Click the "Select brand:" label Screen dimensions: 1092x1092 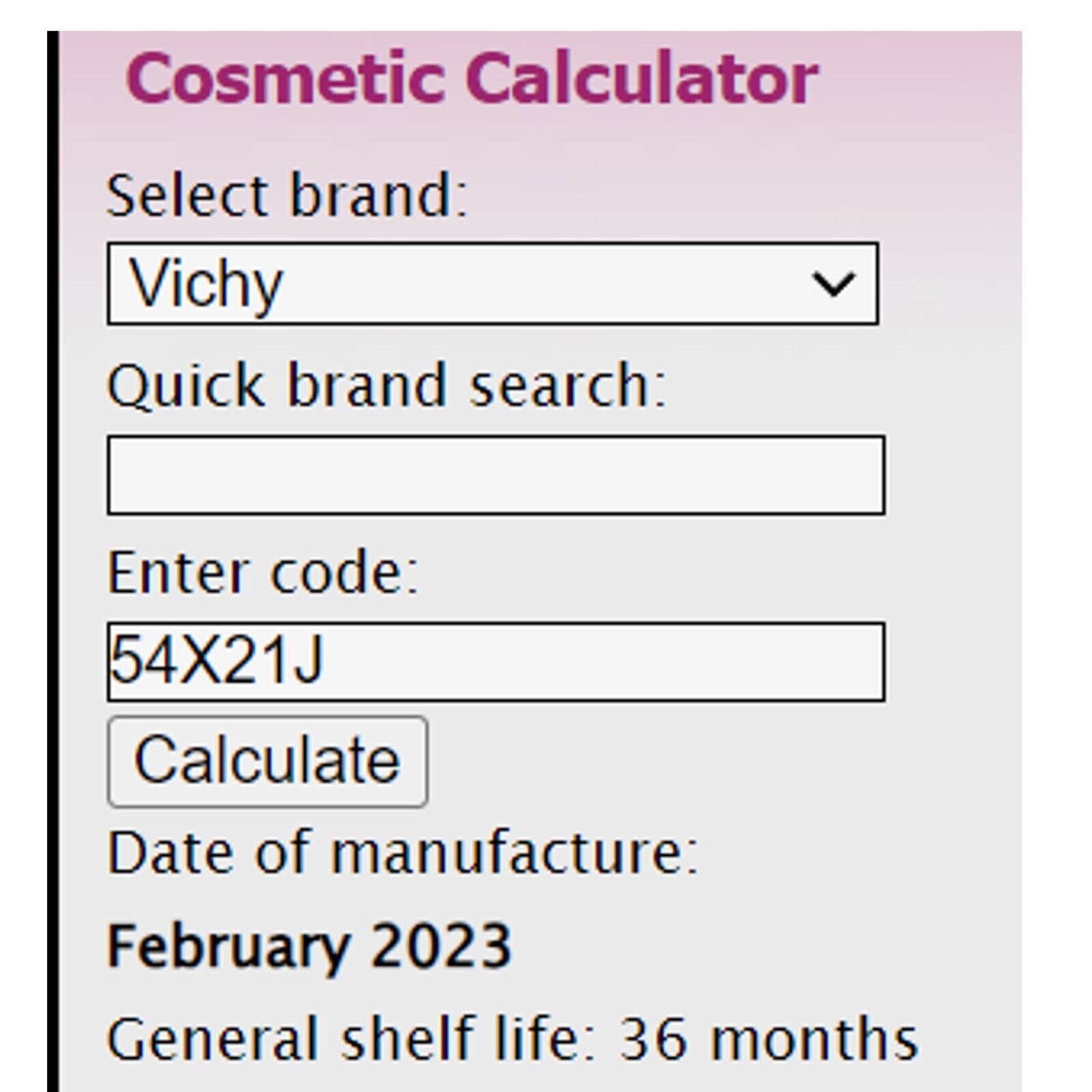287,196
